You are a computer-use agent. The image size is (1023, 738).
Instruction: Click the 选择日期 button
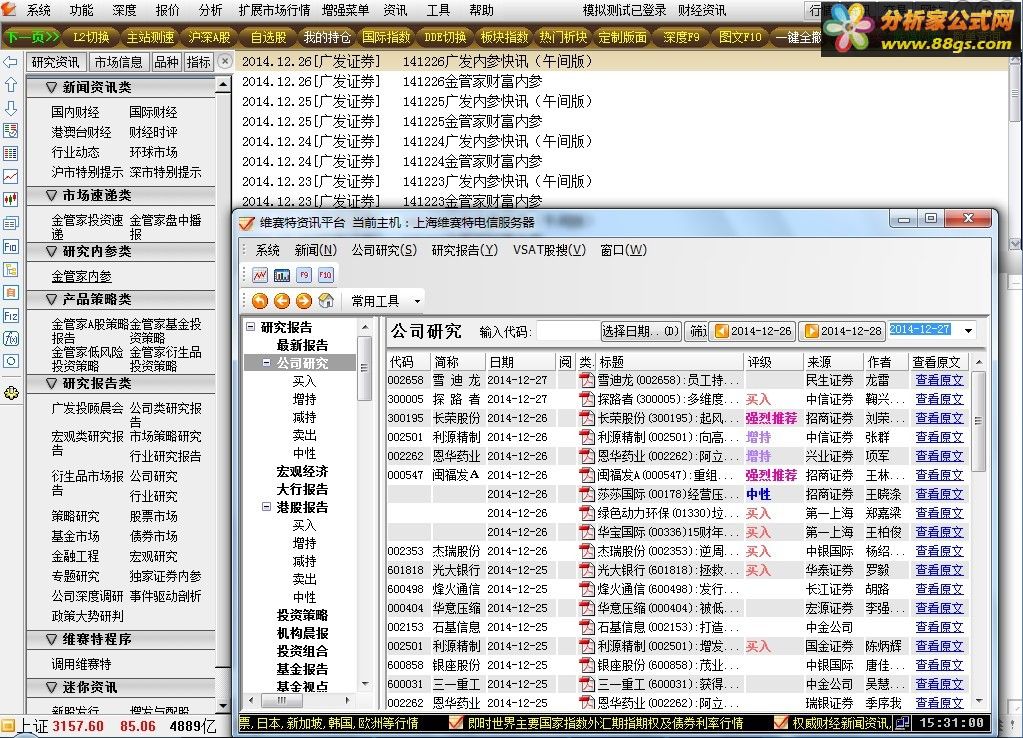click(641, 331)
